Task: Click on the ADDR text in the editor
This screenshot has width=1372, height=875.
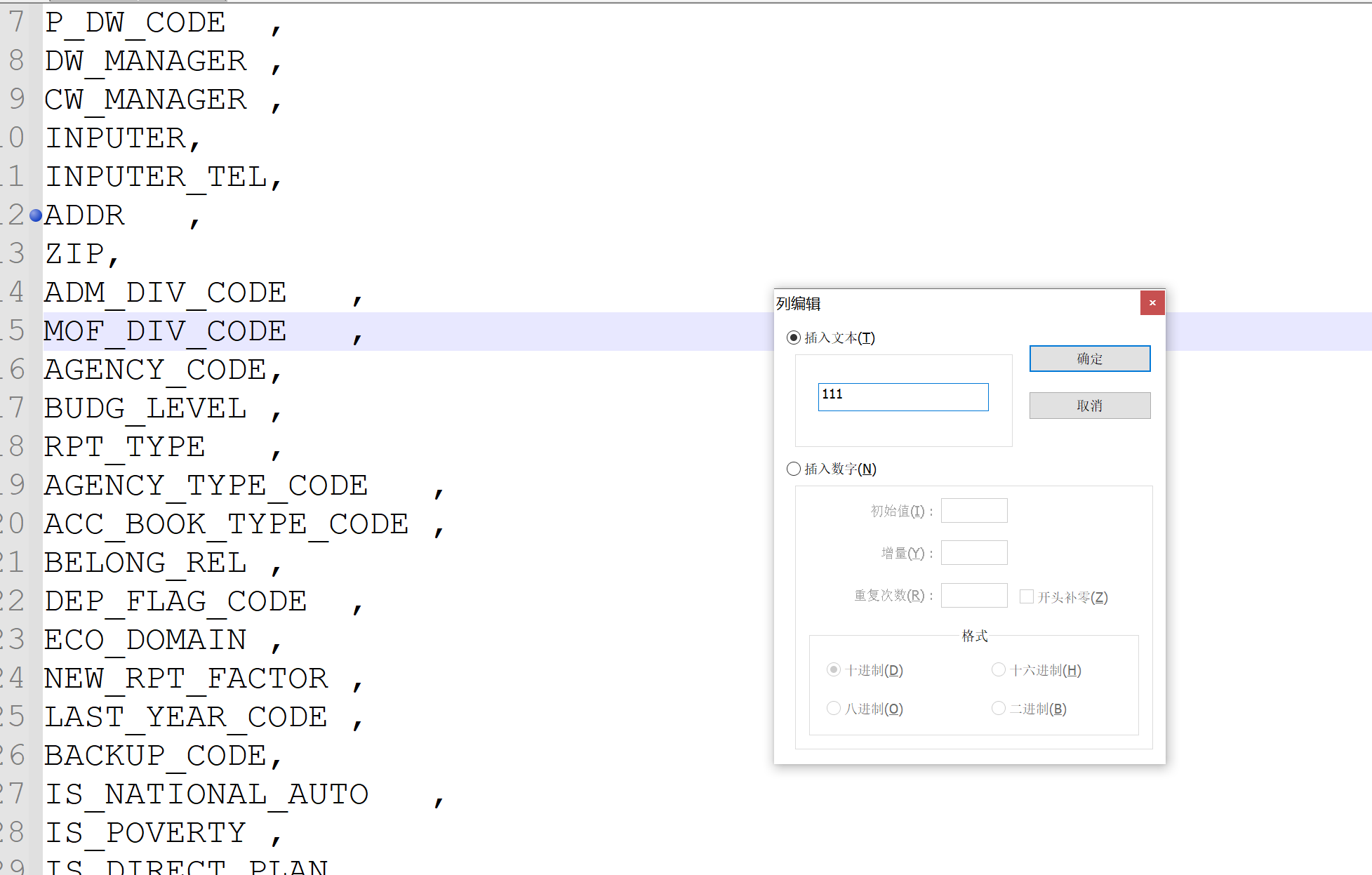Action: 84,215
